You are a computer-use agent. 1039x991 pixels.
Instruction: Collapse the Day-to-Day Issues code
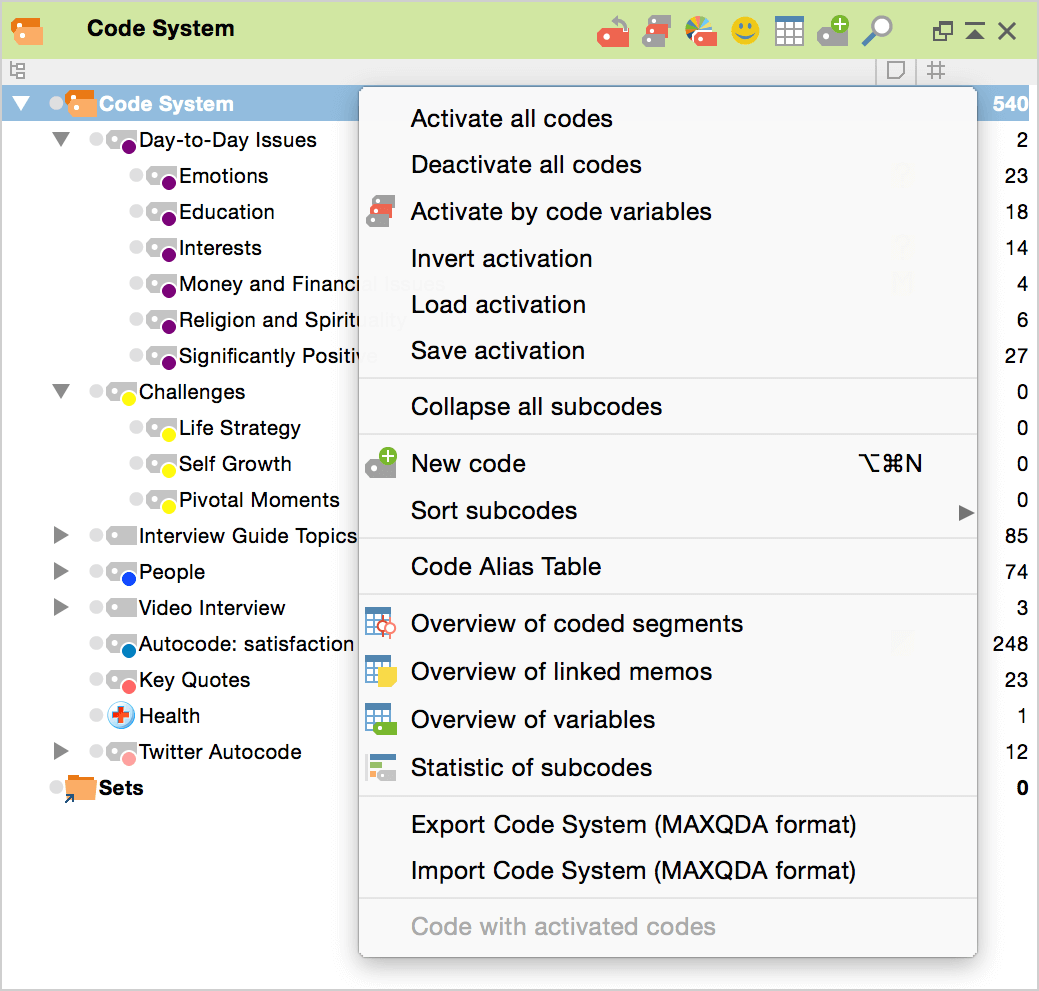coord(61,140)
